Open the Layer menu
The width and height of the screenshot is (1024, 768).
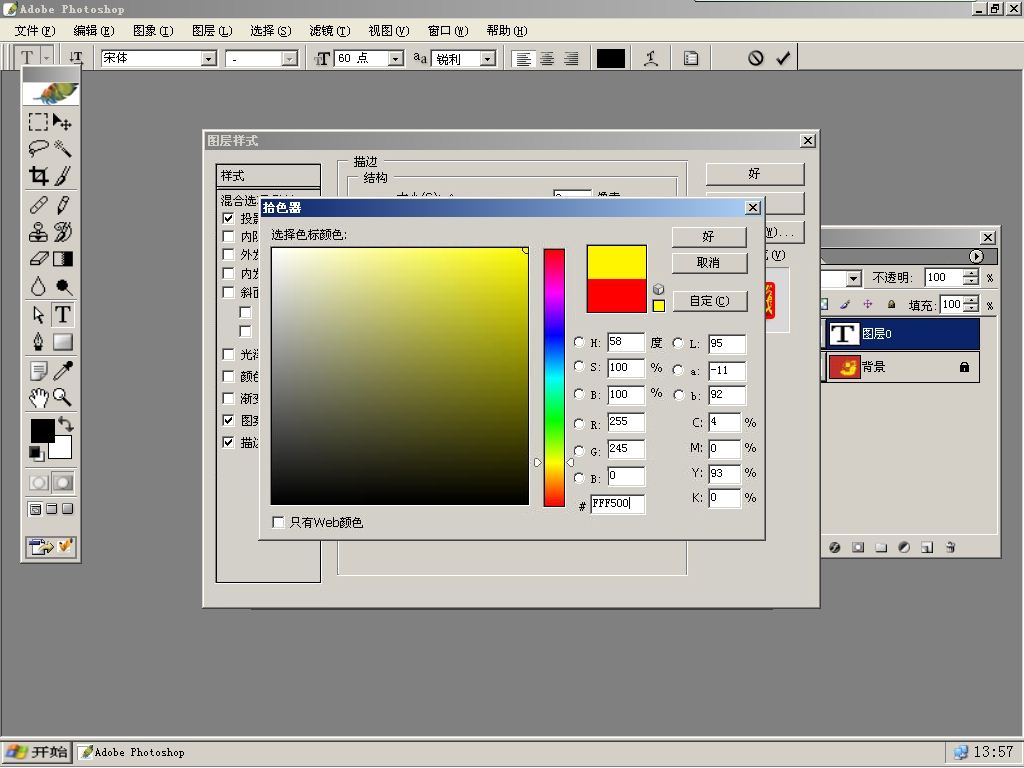tap(212, 31)
